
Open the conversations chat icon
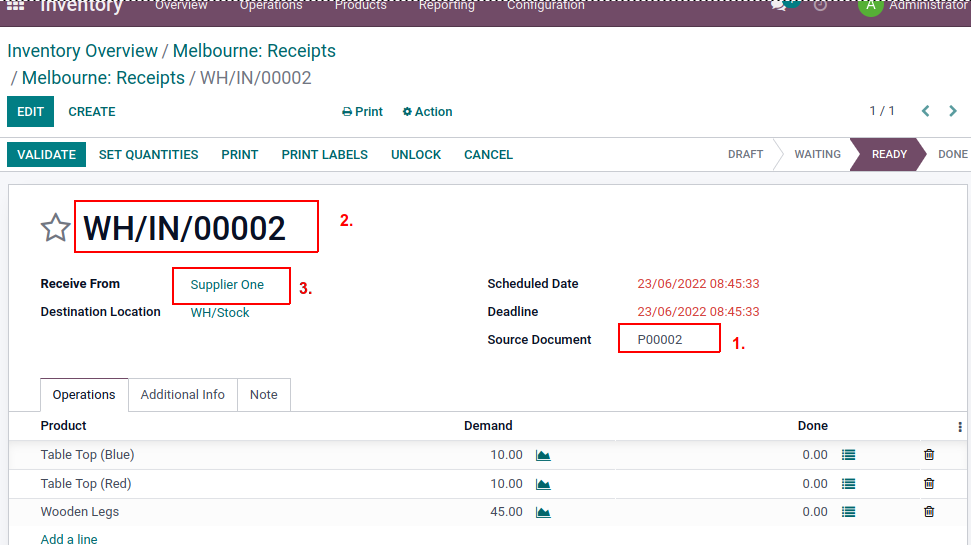[x=780, y=5]
